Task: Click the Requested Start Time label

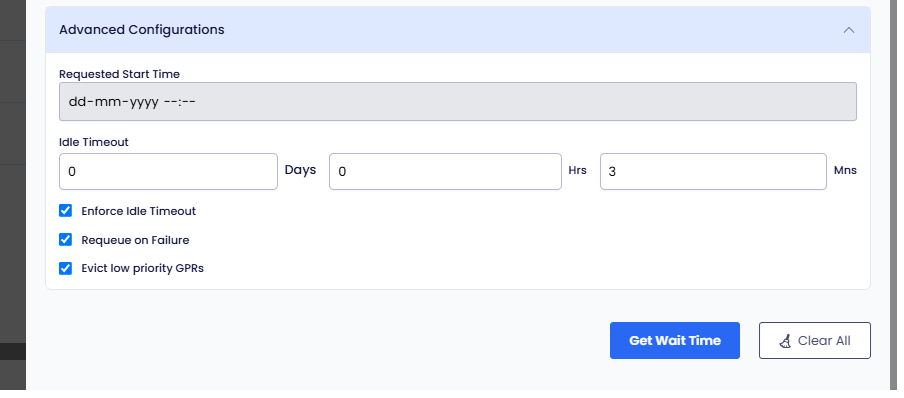Action: pos(119,74)
